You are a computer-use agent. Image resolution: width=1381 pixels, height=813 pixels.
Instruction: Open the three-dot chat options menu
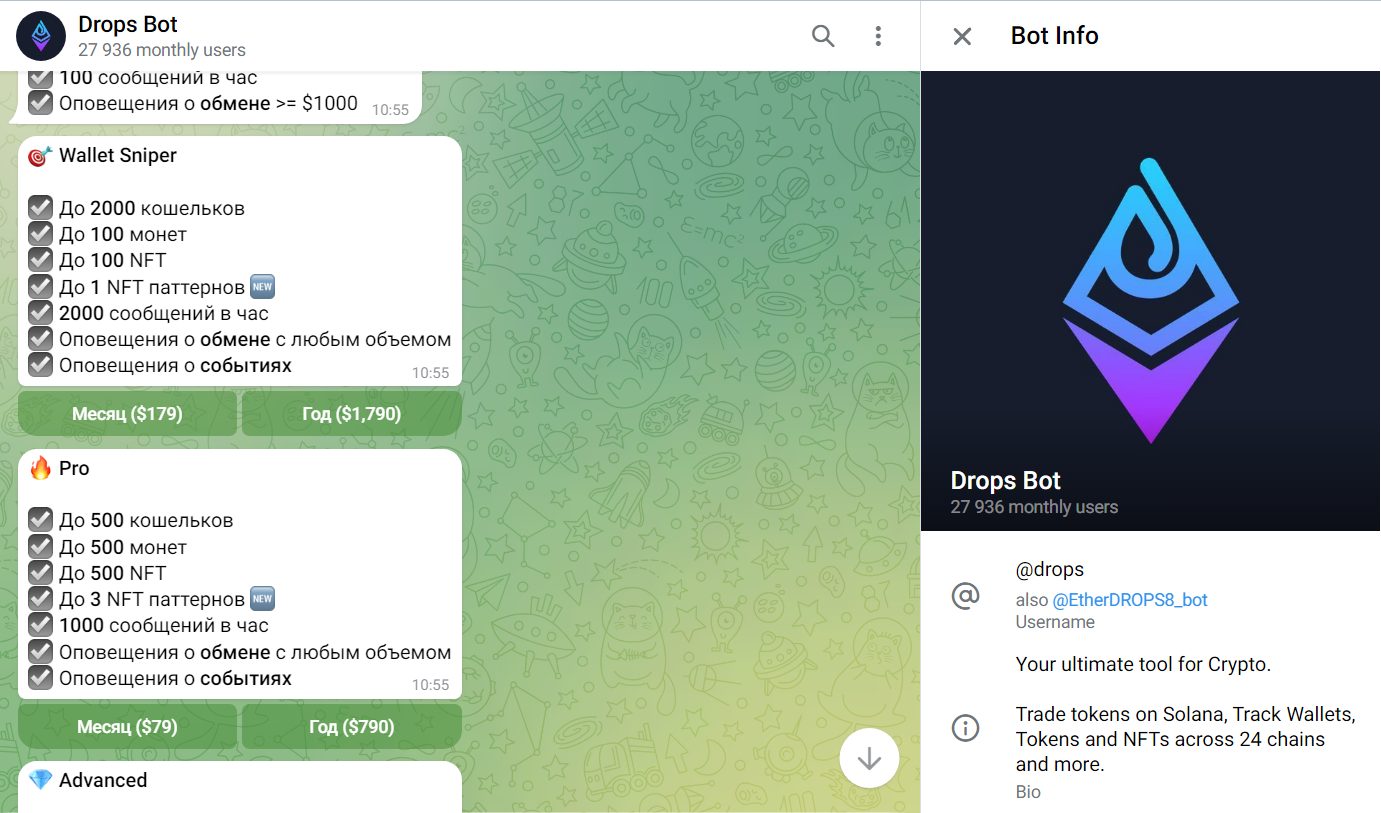(x=878, y=36)
